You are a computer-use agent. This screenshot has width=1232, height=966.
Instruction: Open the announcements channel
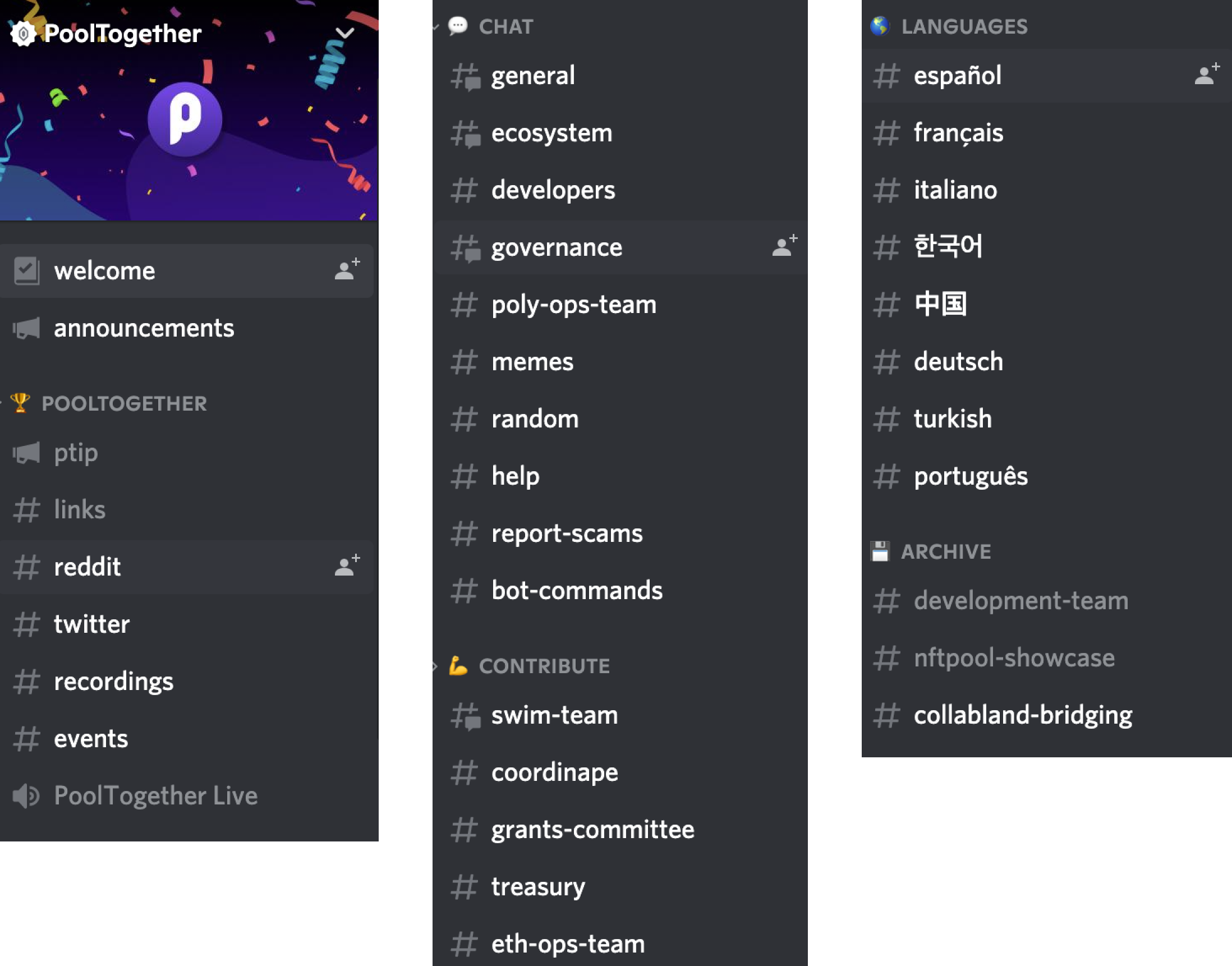(187, 328)
